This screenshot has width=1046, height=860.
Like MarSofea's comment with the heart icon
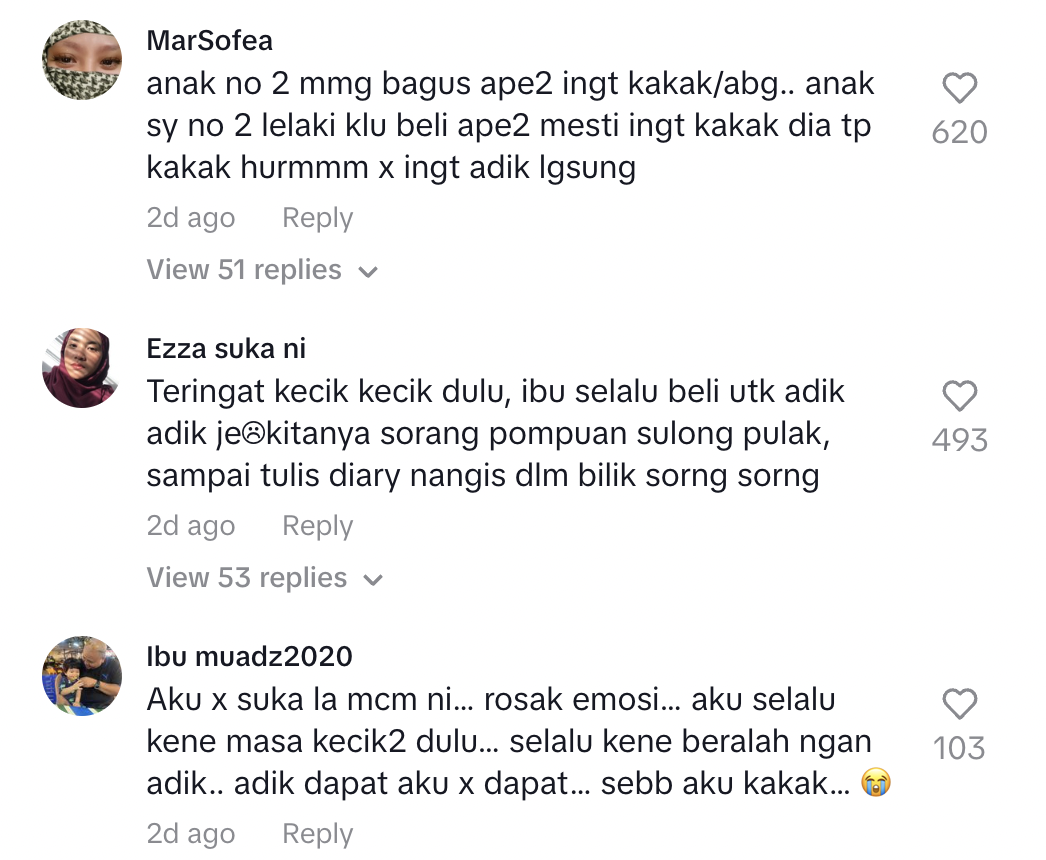[x=959, y=90]
